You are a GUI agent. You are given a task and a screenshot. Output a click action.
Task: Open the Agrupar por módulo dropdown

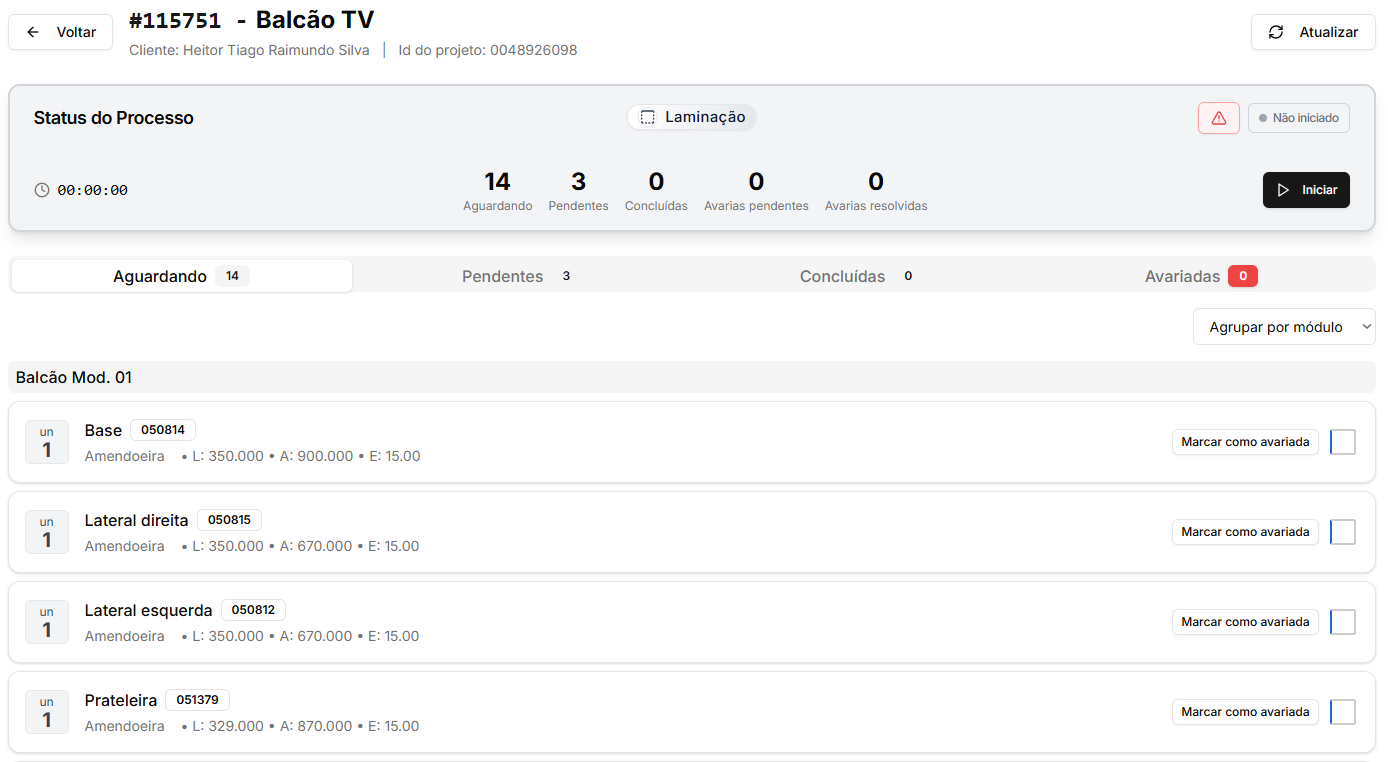tap(1283, 327)
